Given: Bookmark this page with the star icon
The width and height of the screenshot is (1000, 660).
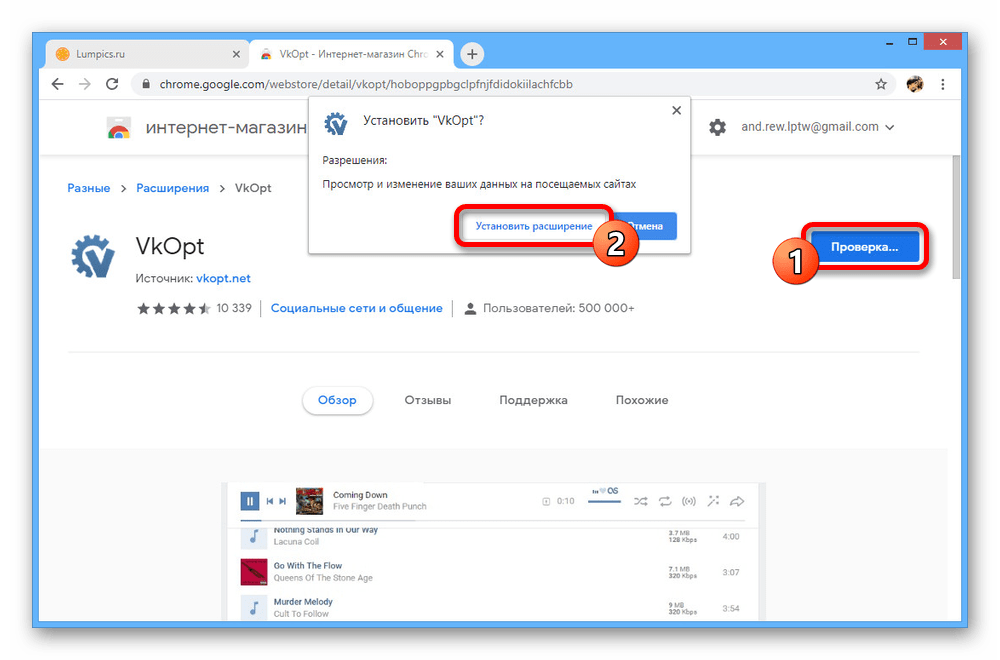Looking at the screenshot, I should tap(881, 84).
